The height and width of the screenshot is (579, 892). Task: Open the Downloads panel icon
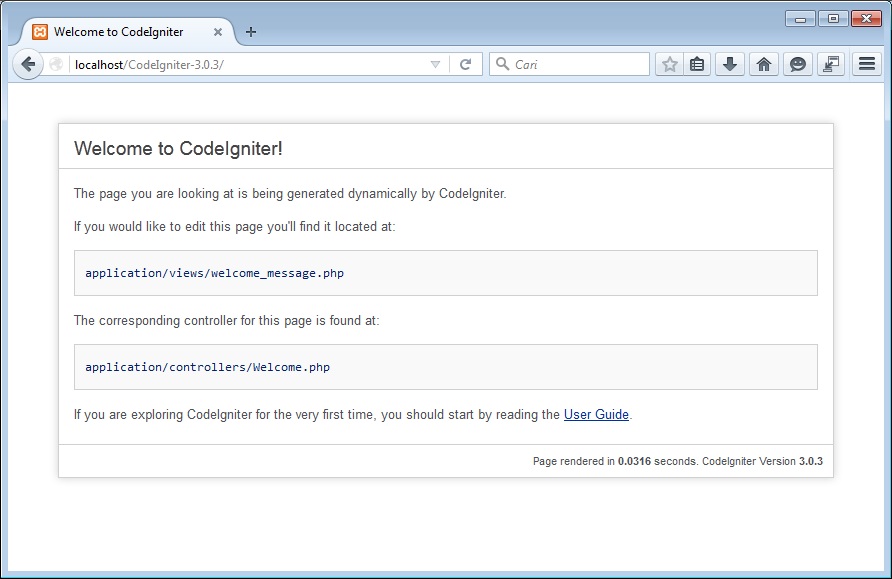click(x=730, y=64)
